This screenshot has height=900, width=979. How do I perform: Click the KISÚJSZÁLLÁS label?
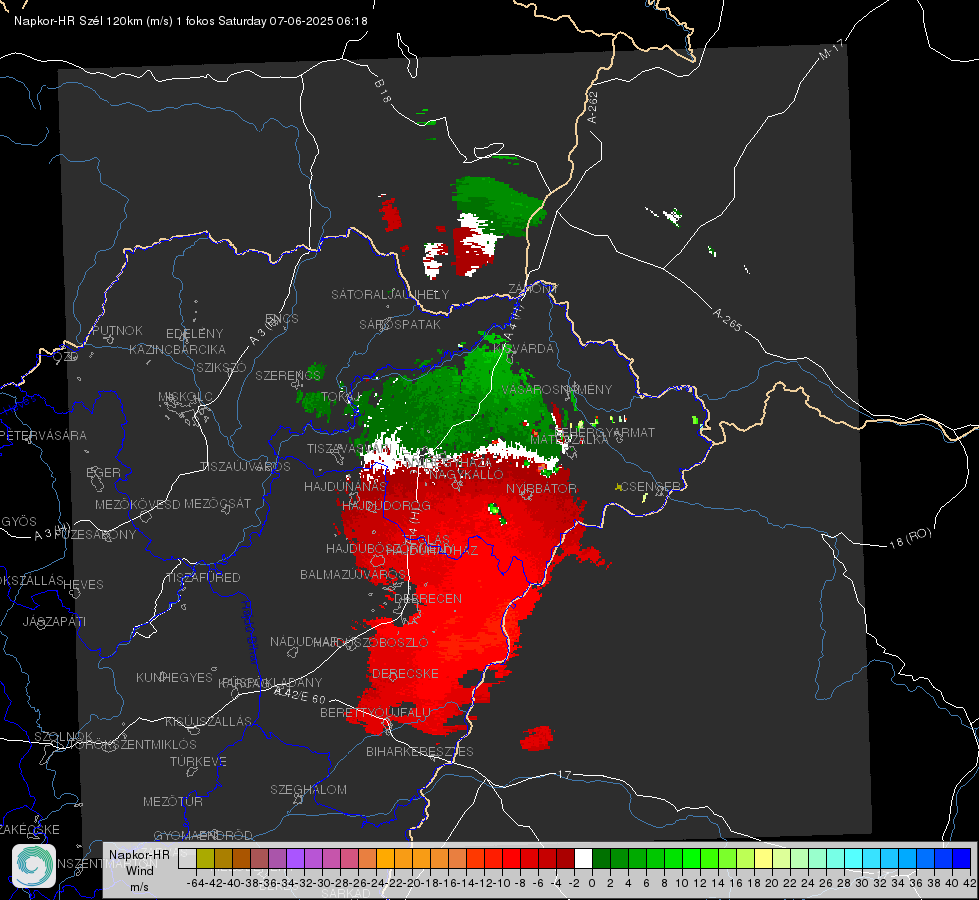(x=209, y=721)
